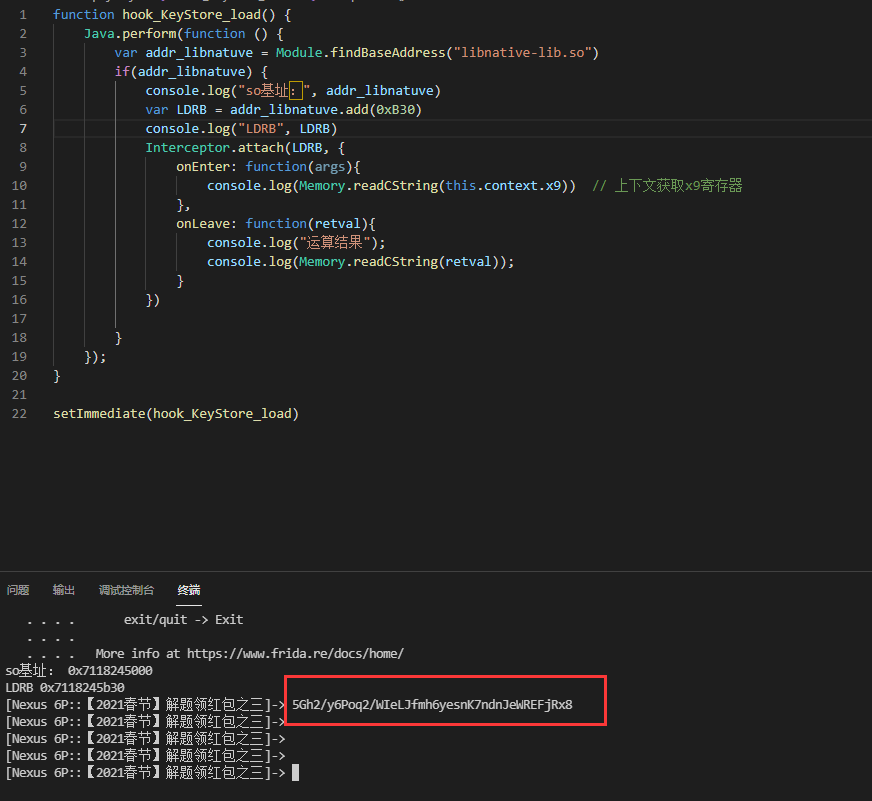The width and height of the screenshot is (872, 801).
Task: Click the highlighted 5Gh2/y6Poq2 output string
Action: (432, 705)
